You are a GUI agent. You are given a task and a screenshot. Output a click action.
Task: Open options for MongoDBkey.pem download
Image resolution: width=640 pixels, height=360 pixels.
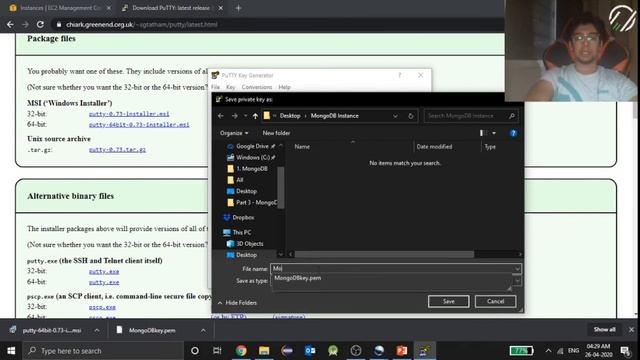(203, 330)
